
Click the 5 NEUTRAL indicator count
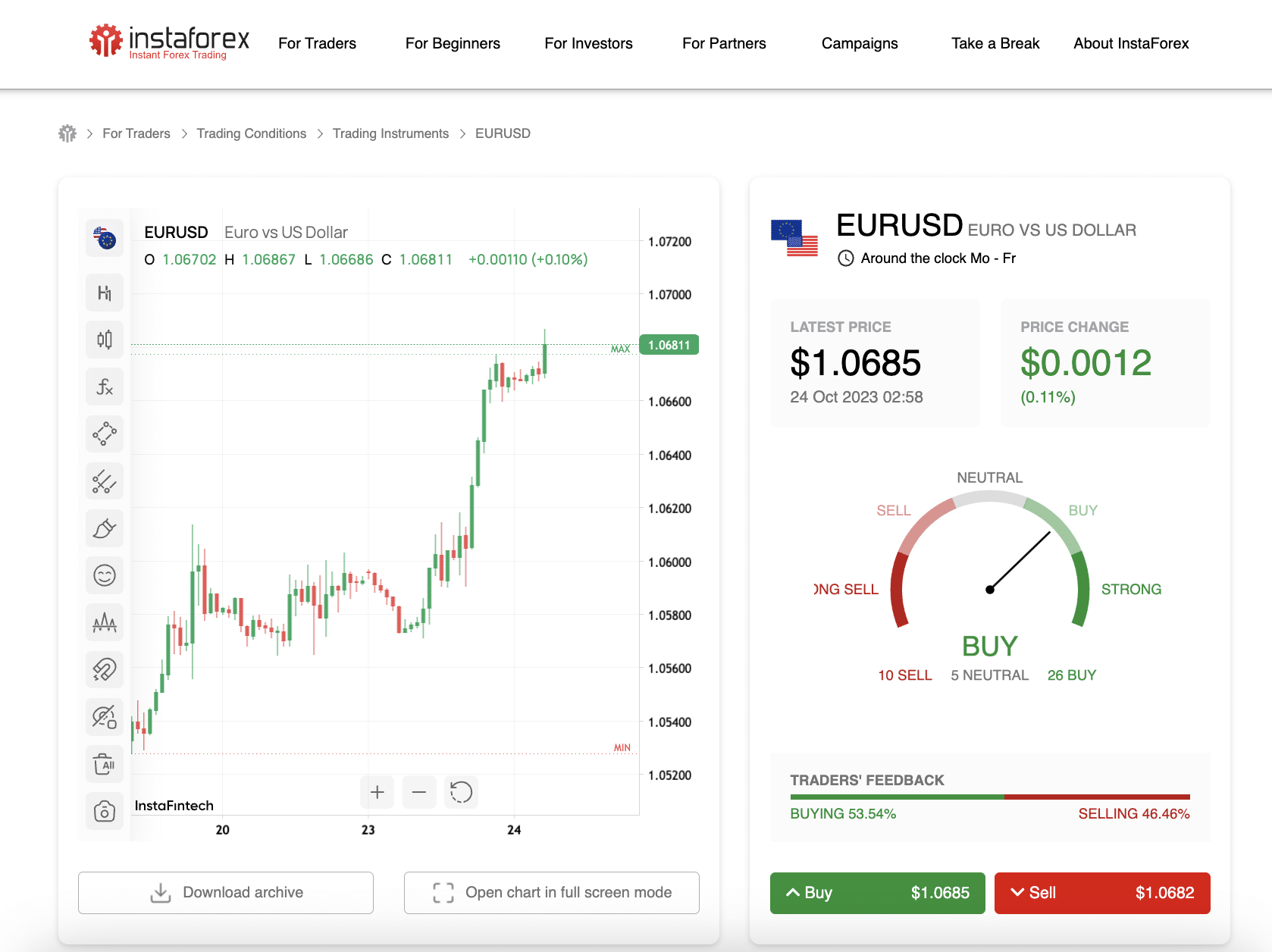coord(990,675)
